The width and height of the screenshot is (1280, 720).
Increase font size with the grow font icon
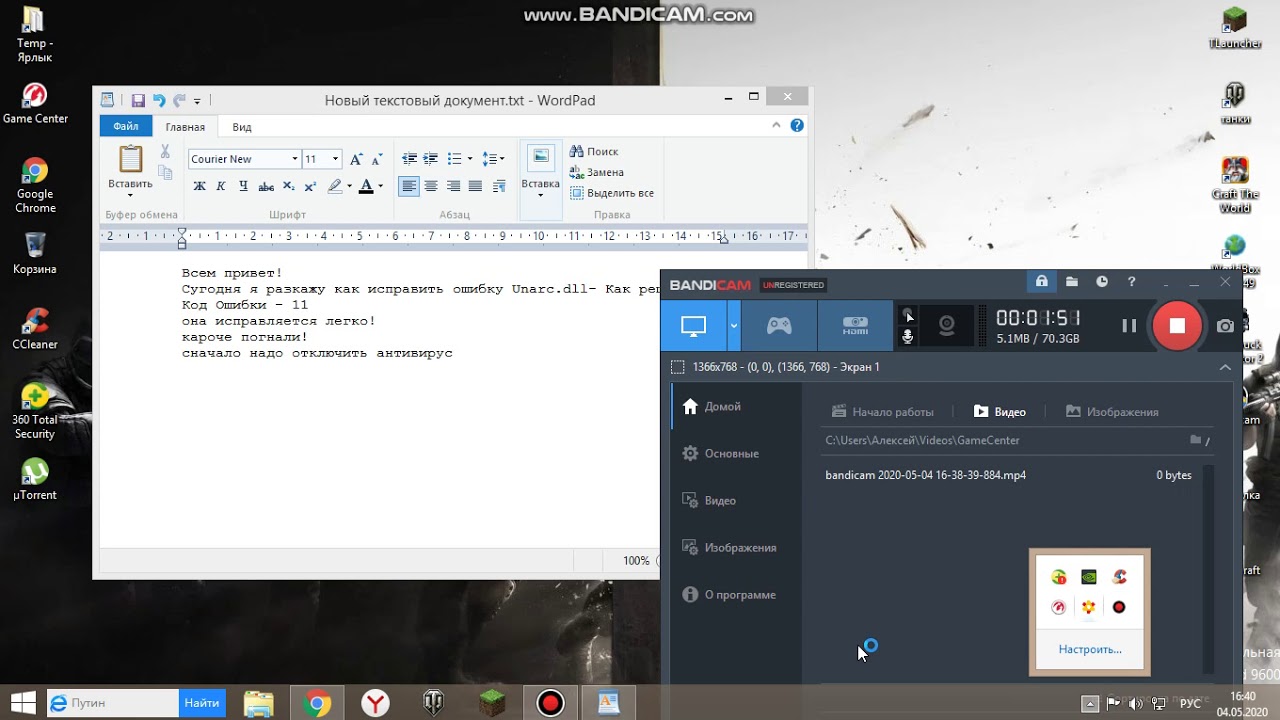356,159
